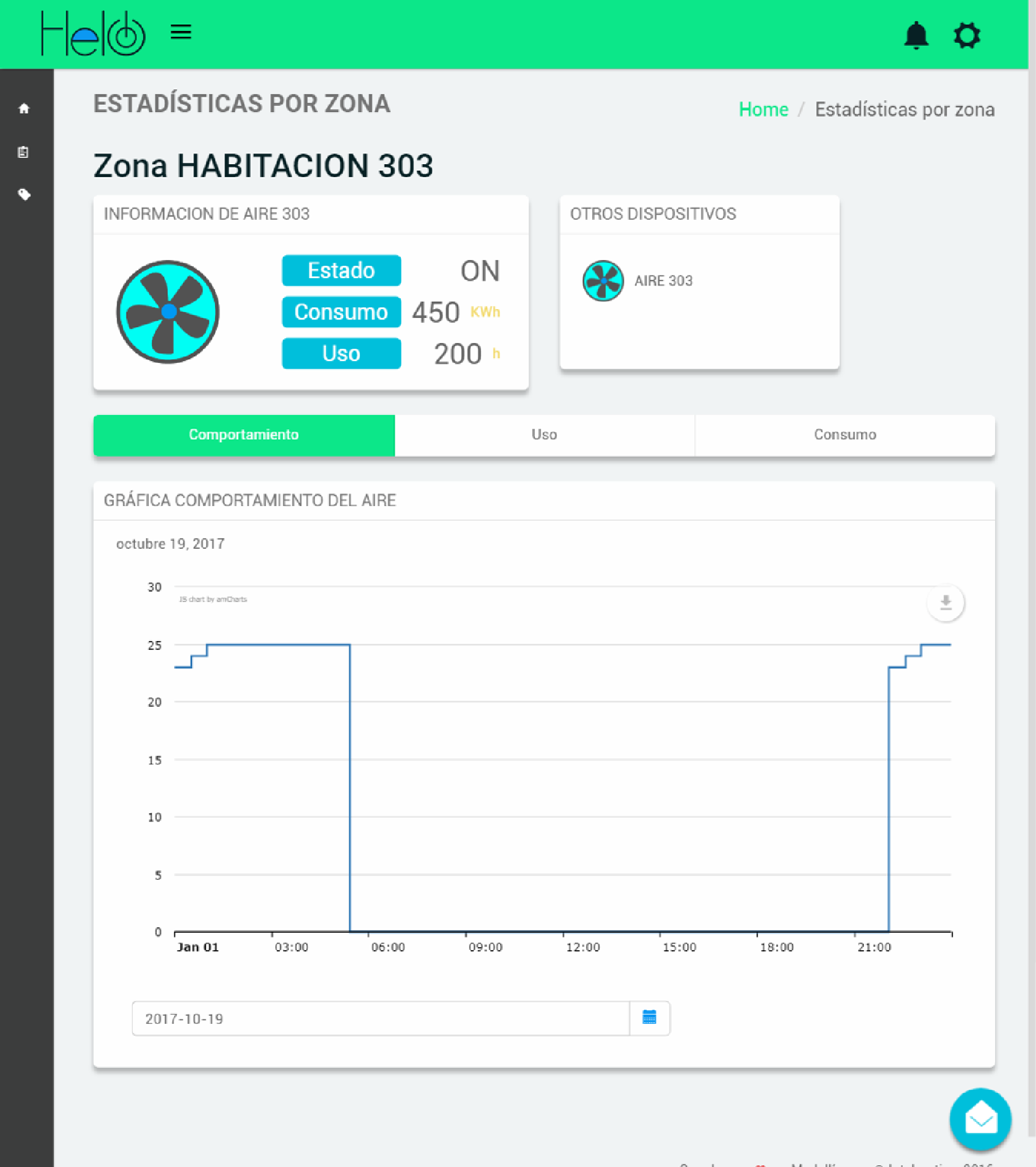The width and height of the screenshot is (1036, 1167).
Task: Switch to the Consumo tab
Action: click(x=845, y=435)
